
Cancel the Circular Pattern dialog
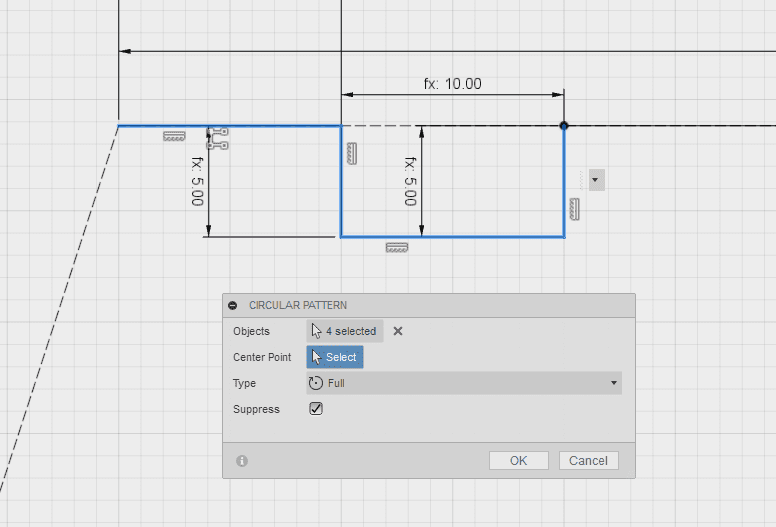coord(588,461)
